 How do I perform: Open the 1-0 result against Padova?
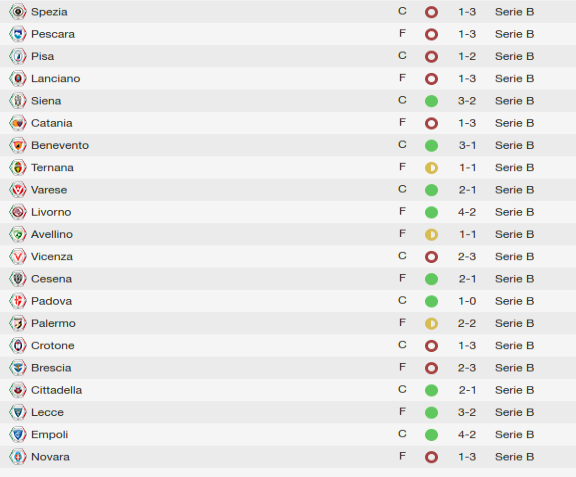tap(467, 301)
